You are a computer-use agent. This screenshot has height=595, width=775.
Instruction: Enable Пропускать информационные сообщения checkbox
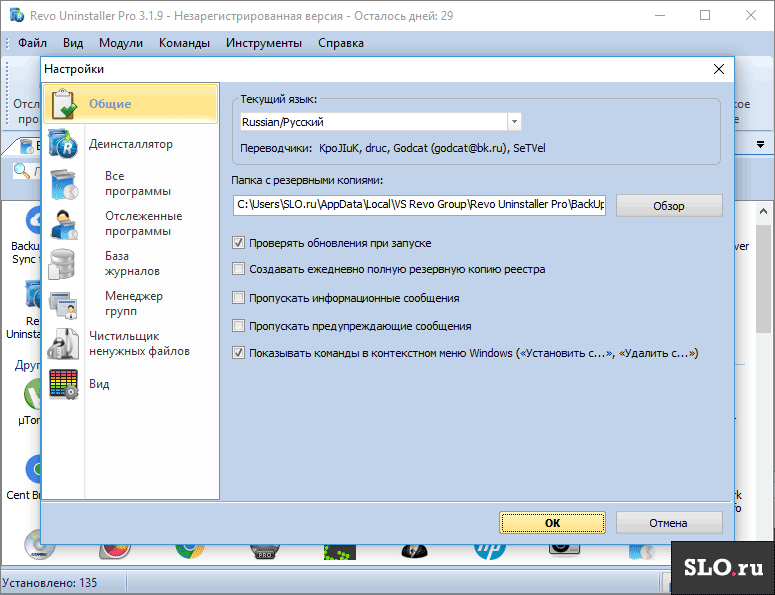(x=238, y=298)
